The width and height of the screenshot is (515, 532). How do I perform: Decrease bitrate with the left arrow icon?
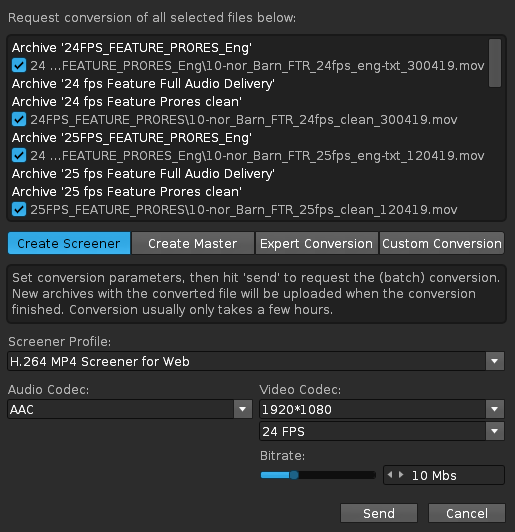(390, 475)
